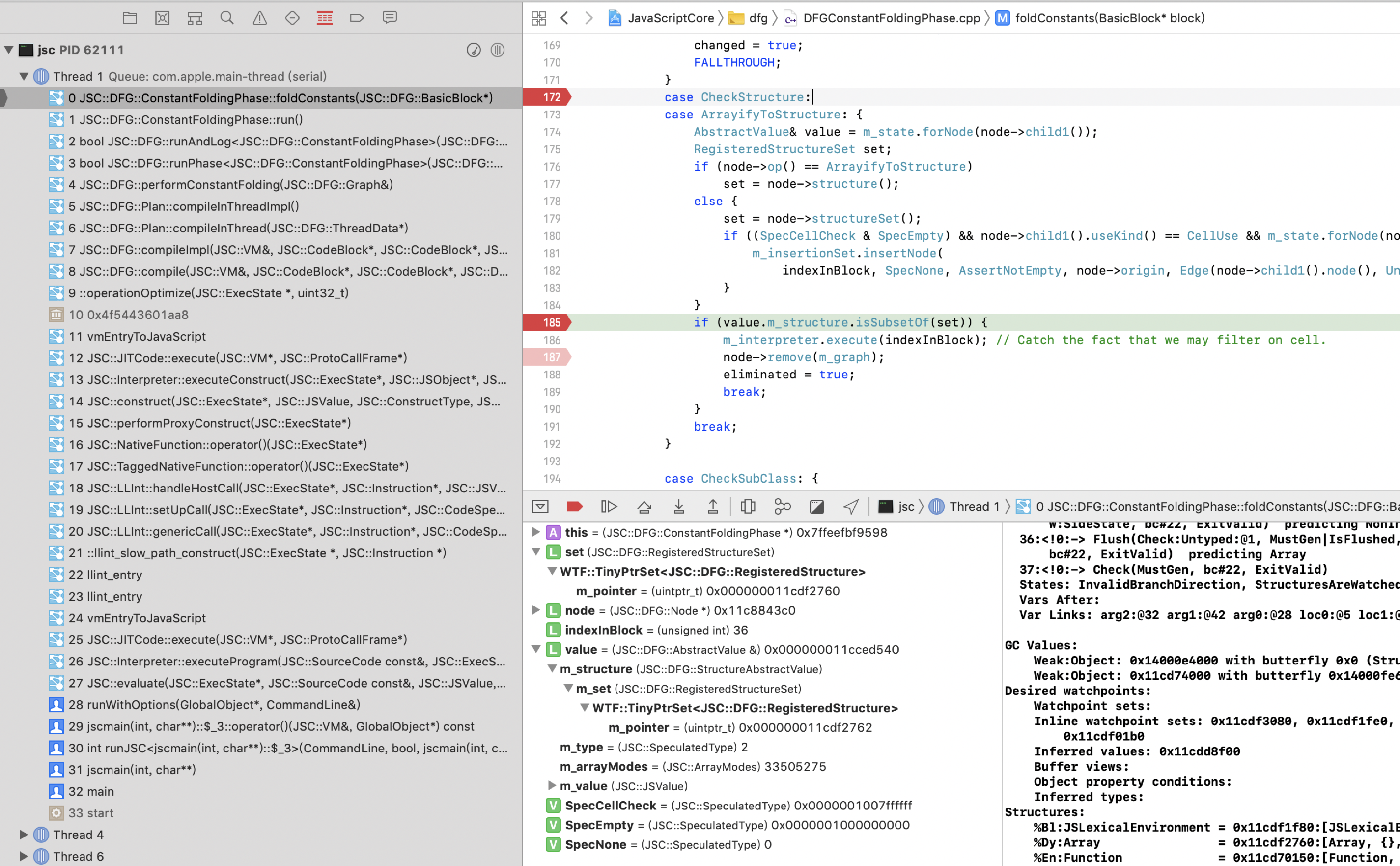This screenshot has width=1400, height=866.
Task: Expand the node variable in the variables view
Action: [x=536, y=610]
